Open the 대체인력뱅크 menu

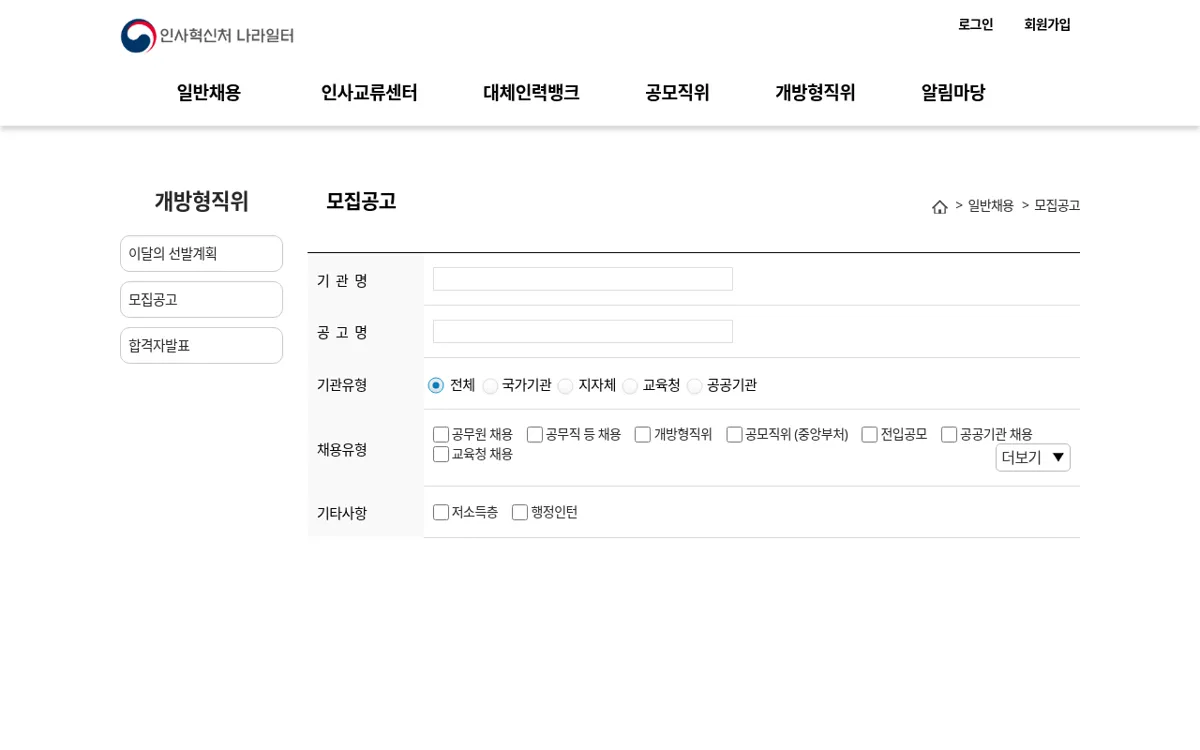531,93
